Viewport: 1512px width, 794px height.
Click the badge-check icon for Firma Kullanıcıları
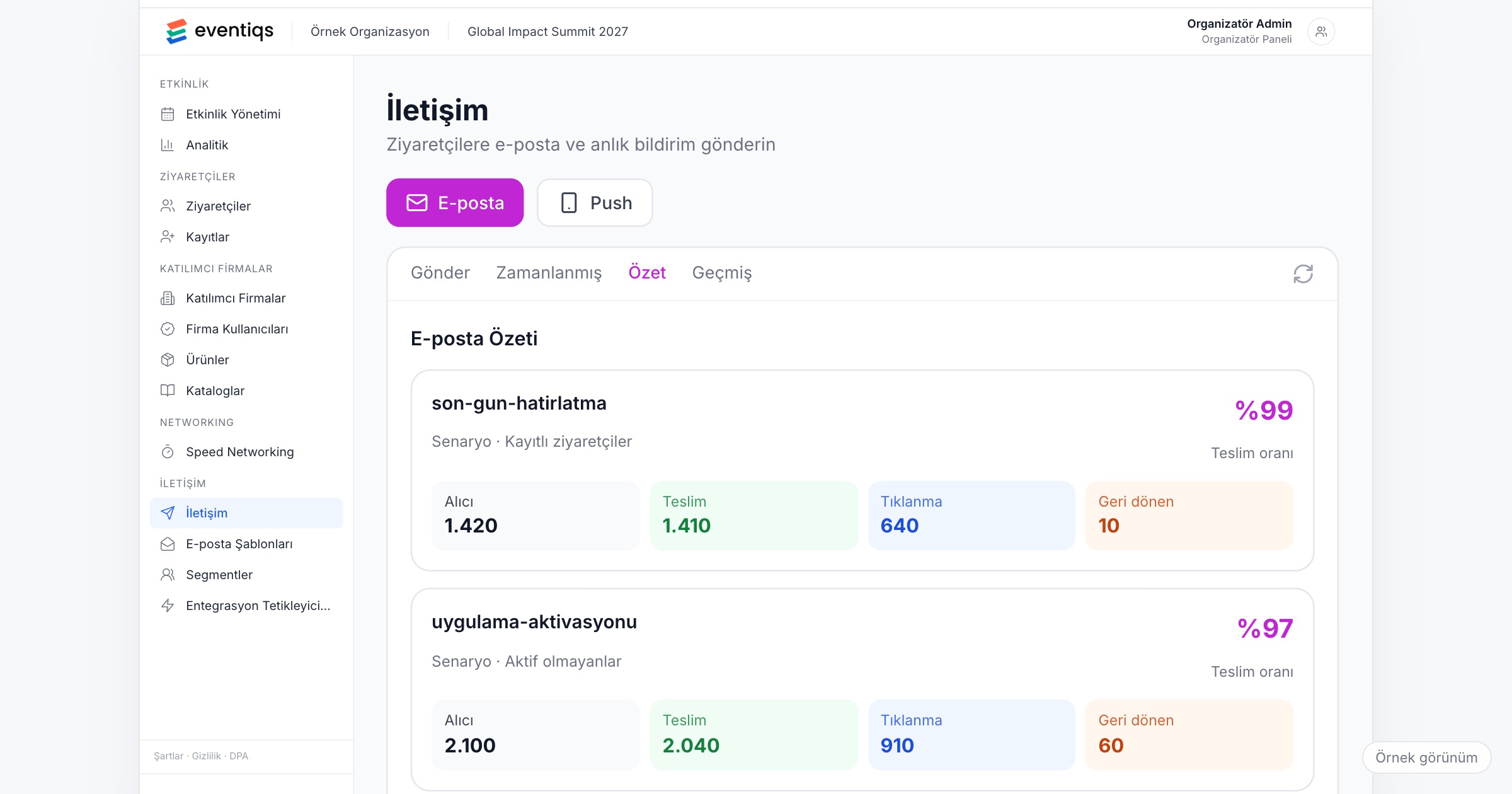point(168,329)
